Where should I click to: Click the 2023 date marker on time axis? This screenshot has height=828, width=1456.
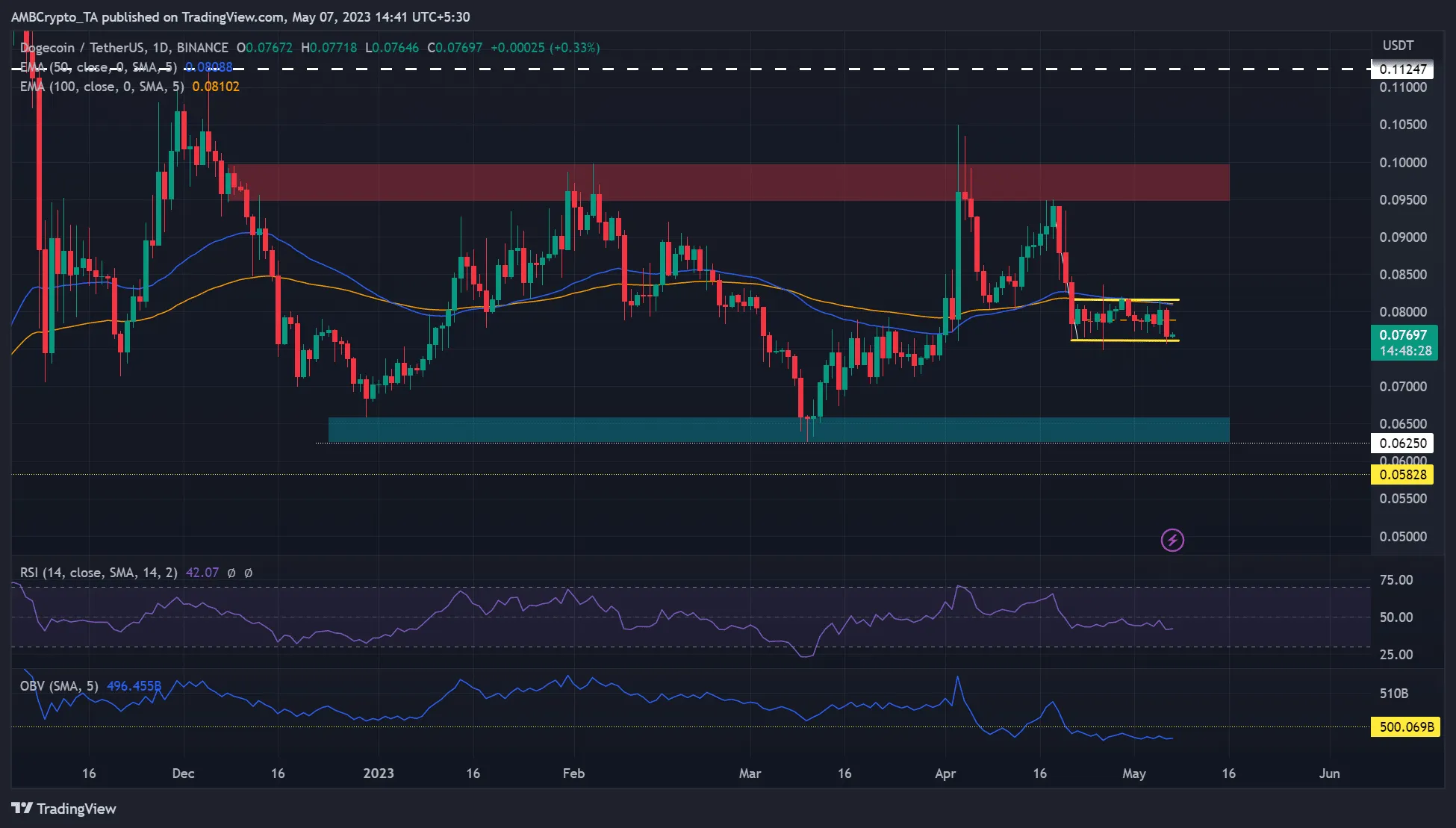click(379, 773)
